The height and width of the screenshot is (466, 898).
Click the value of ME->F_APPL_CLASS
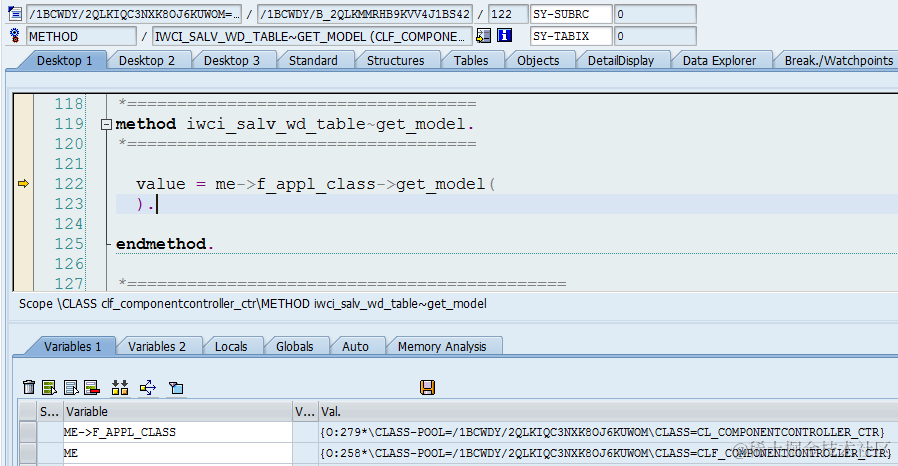click(608, 432)
